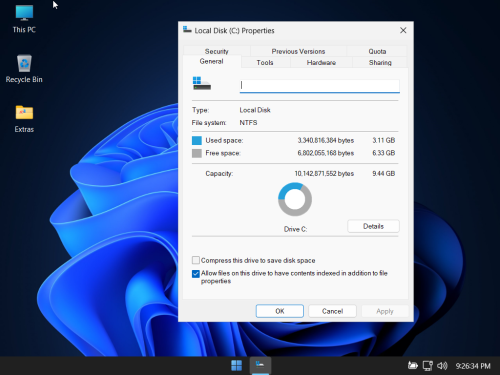Screen dimensions: 500x375
Task: Click the Details button
Action: [373, 226]
